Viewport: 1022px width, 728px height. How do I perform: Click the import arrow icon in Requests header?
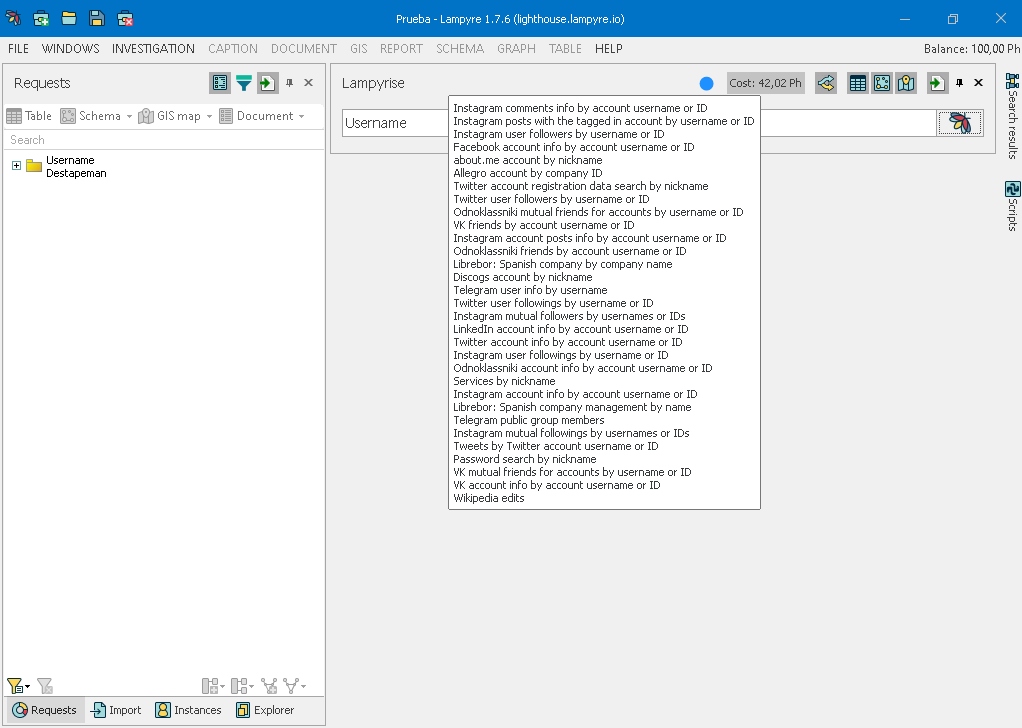tap(267, 83)
